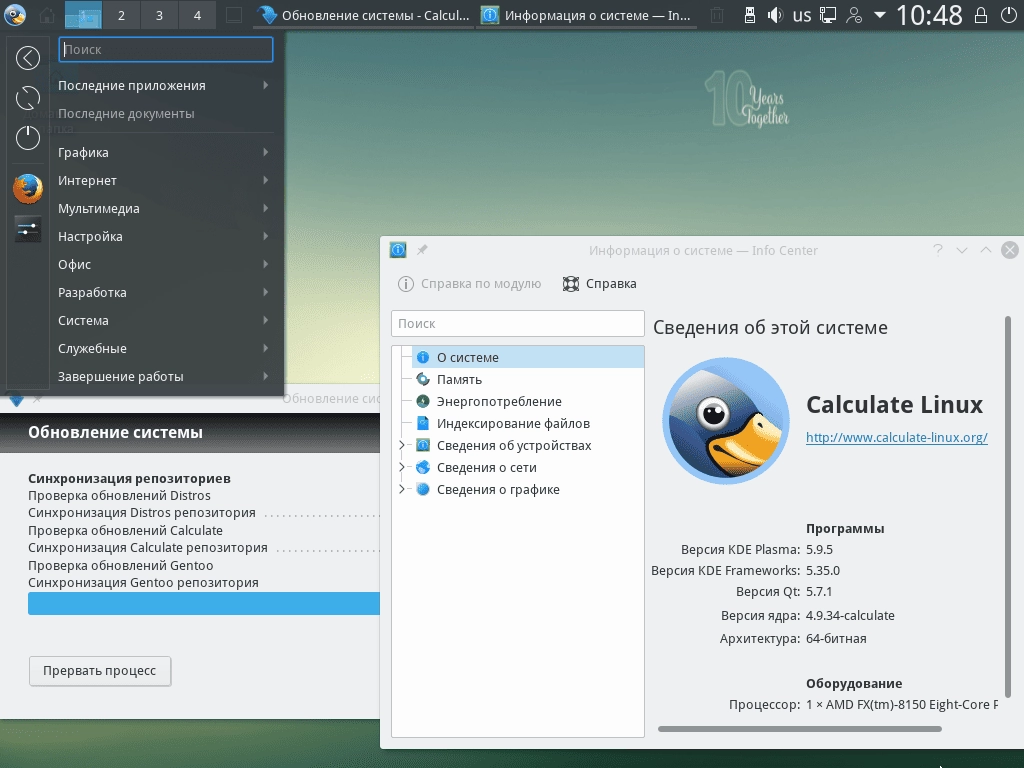The height and width of the screenshot is (768, 1024).
Task: Open the network connection tray icon
Action: click(828, 14)
